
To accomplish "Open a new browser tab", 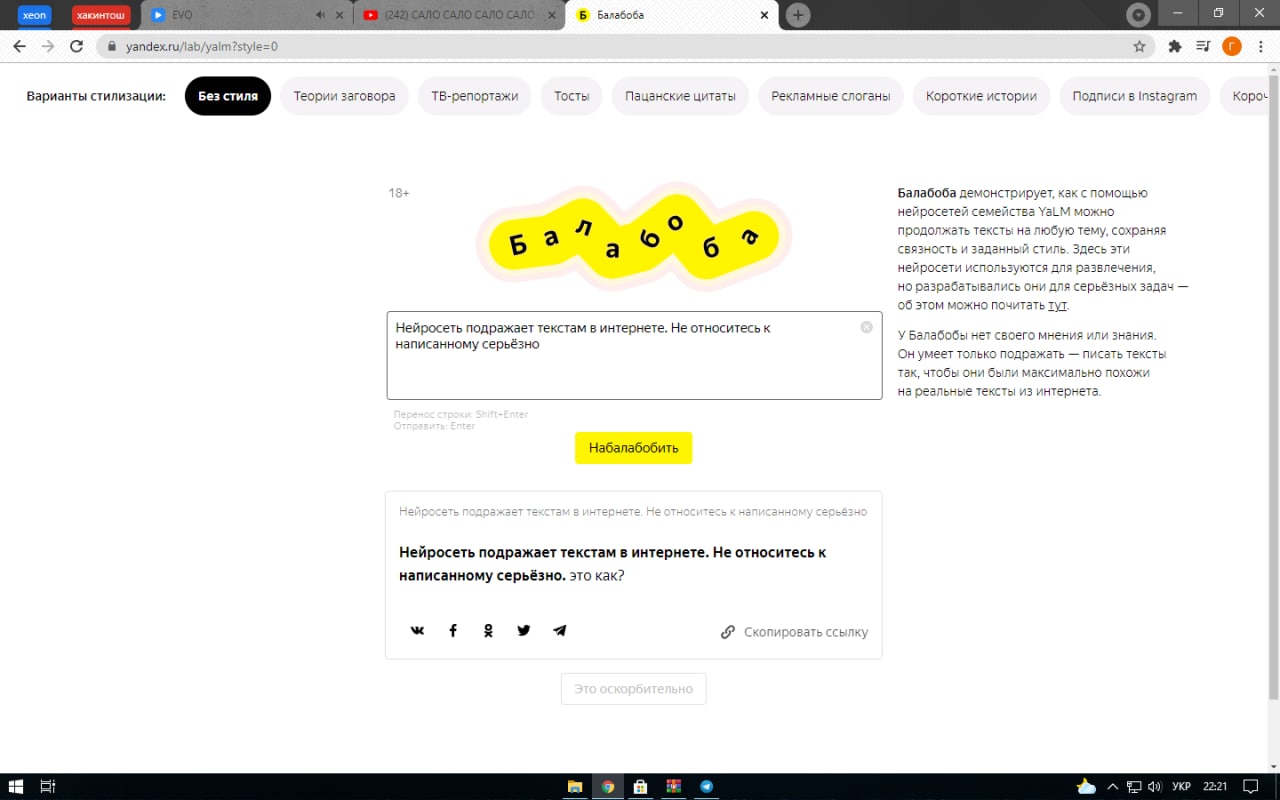I will (x=797, y=15).
